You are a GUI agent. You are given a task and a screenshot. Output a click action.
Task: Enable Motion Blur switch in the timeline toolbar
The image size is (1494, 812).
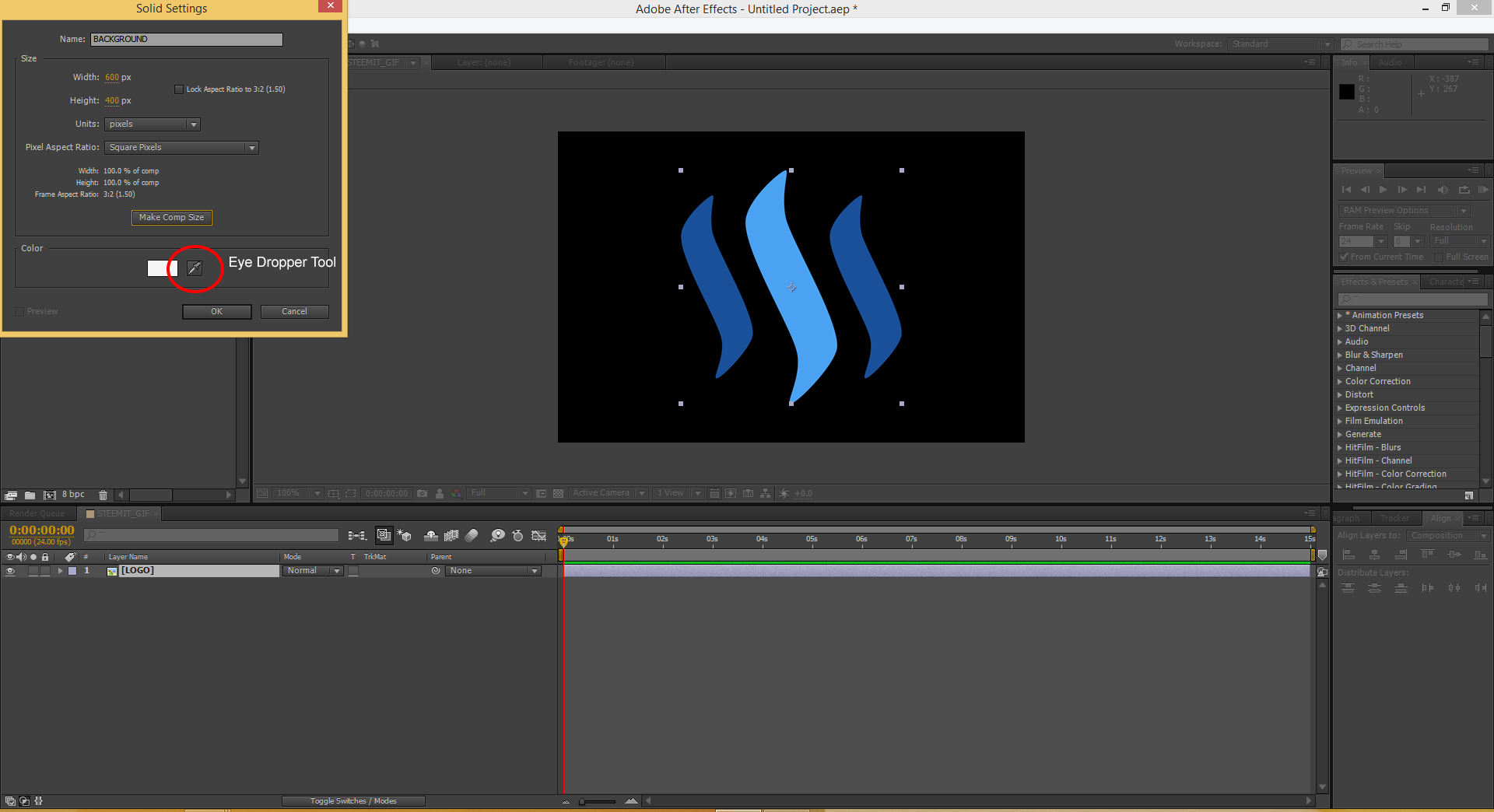click(472, 536)
